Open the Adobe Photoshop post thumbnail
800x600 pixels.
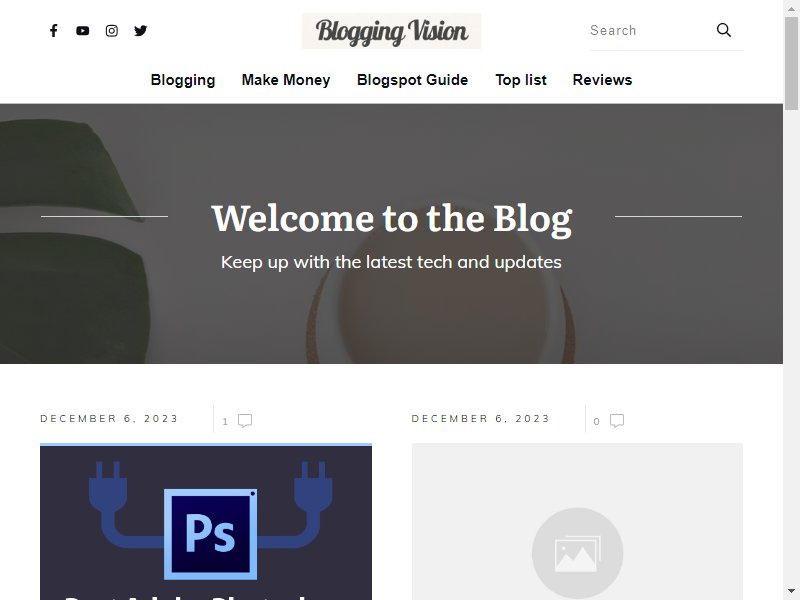click(206, 521)
